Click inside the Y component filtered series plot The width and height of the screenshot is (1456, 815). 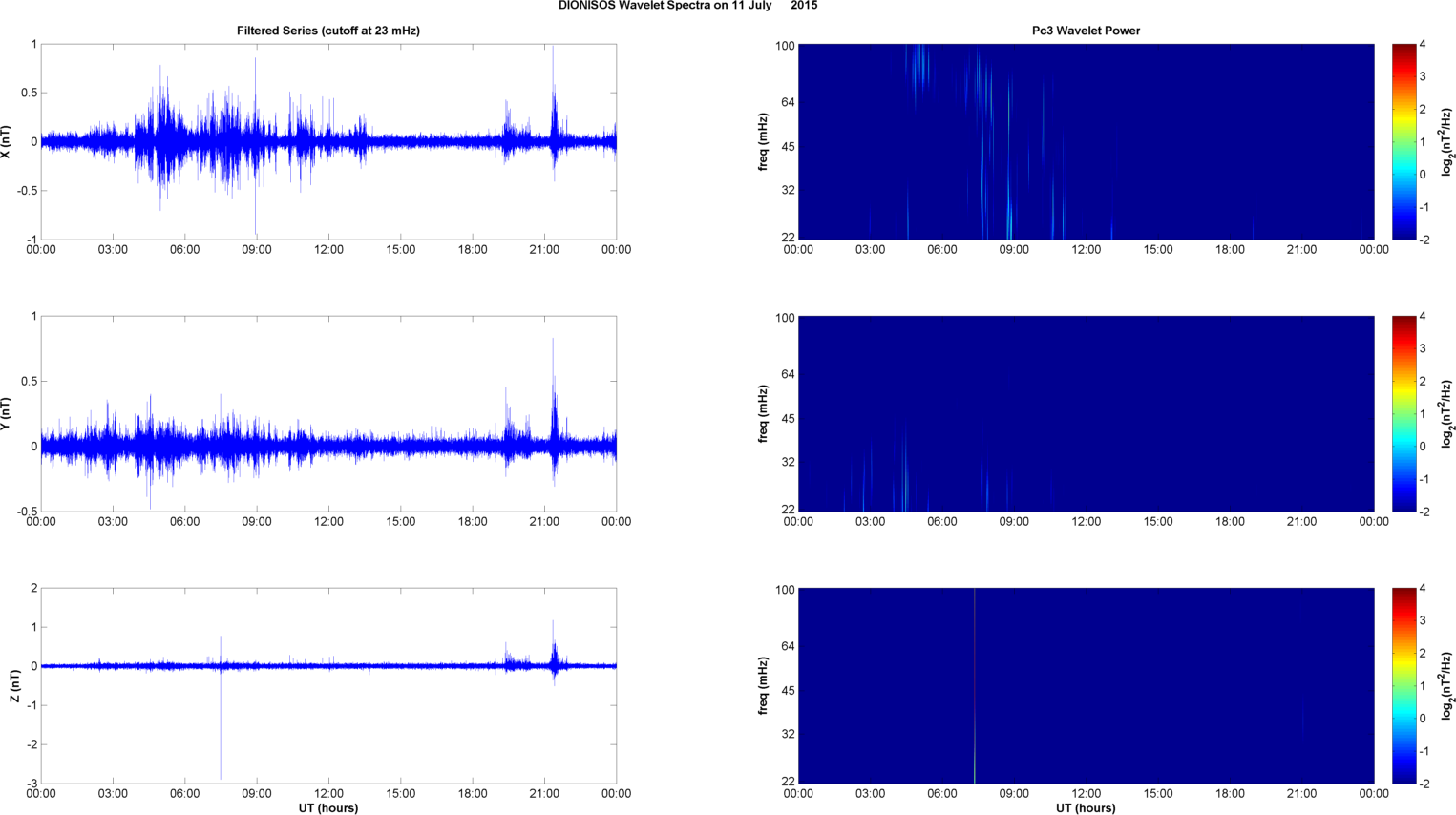click(328, 413)
